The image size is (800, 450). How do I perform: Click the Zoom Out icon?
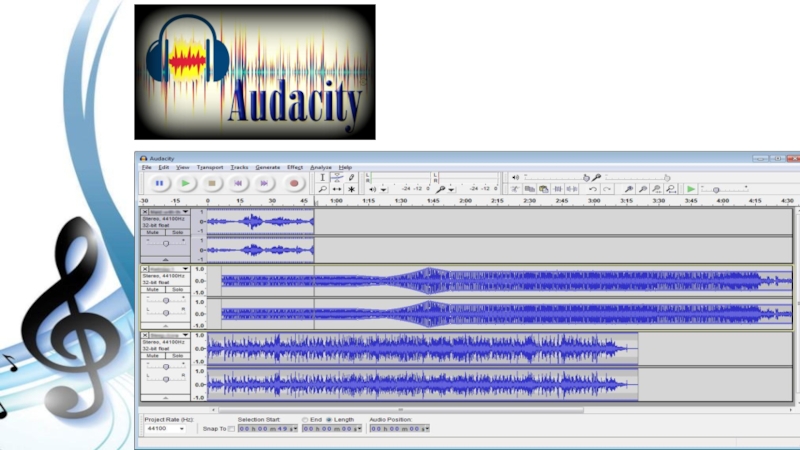[x=643, y=189]
